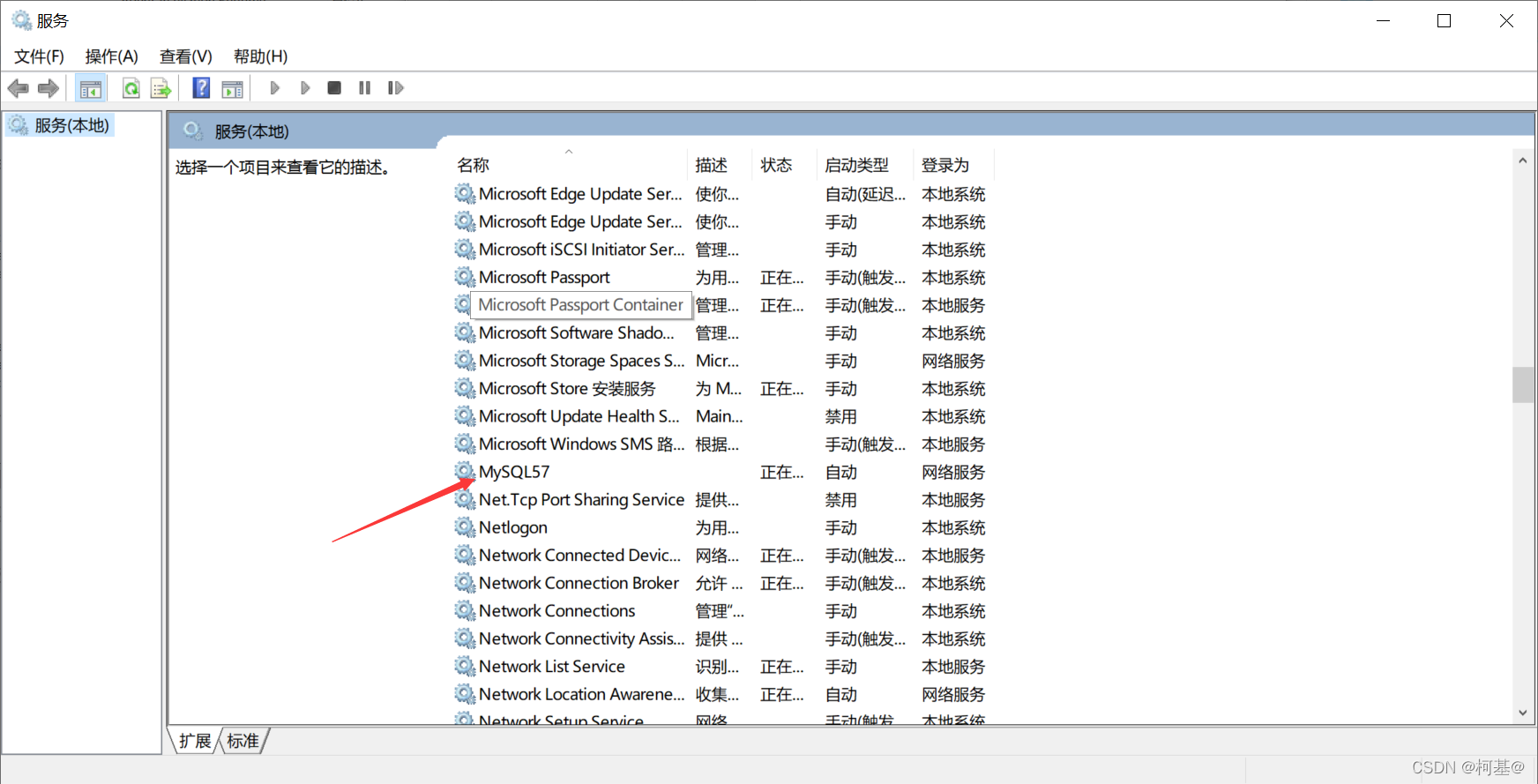Open the 查看(V) menu
1538x784 pixels.
tap(186, 56)
